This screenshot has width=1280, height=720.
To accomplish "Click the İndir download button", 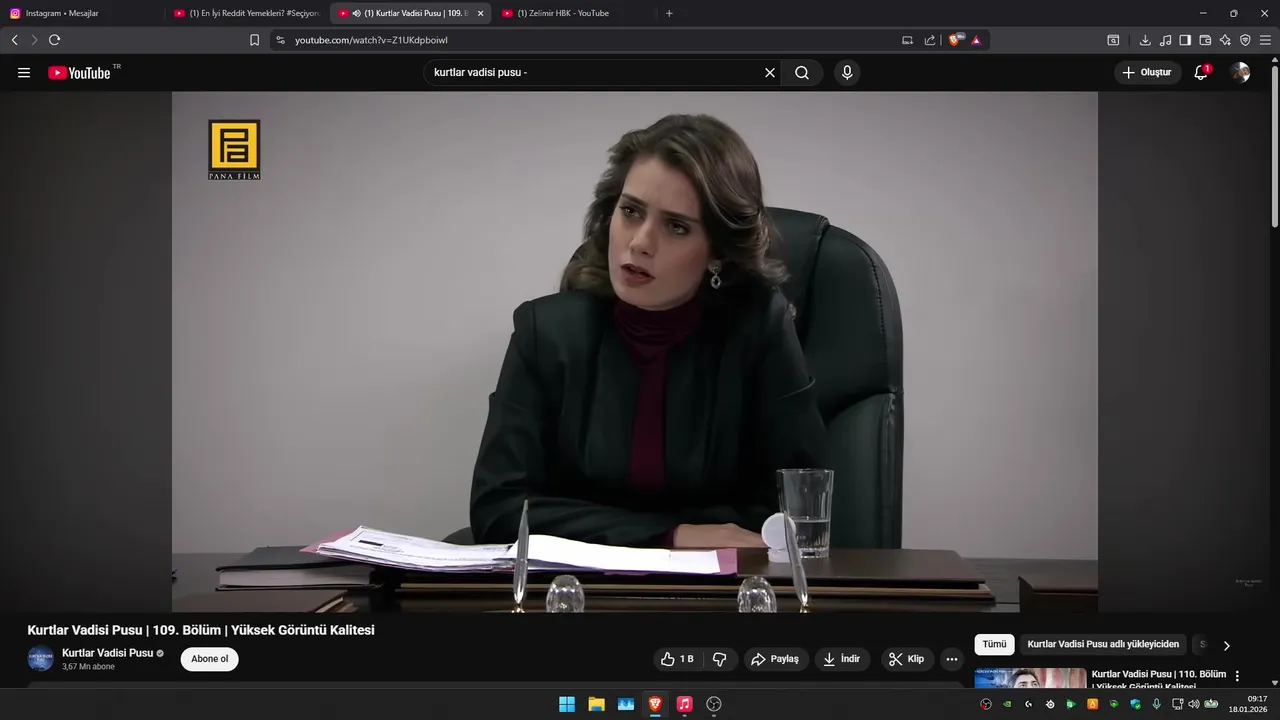I will [842, 659].
